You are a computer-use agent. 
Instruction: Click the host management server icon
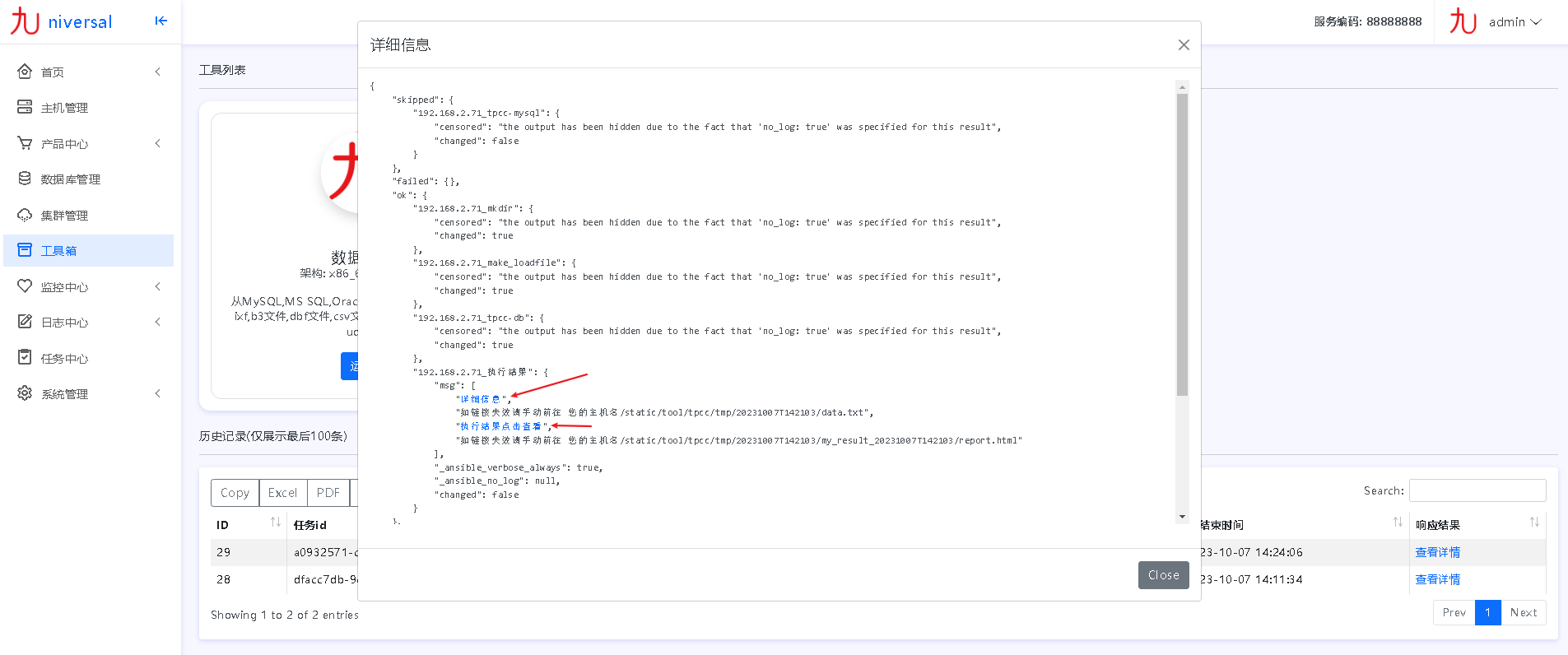[25, 107]
